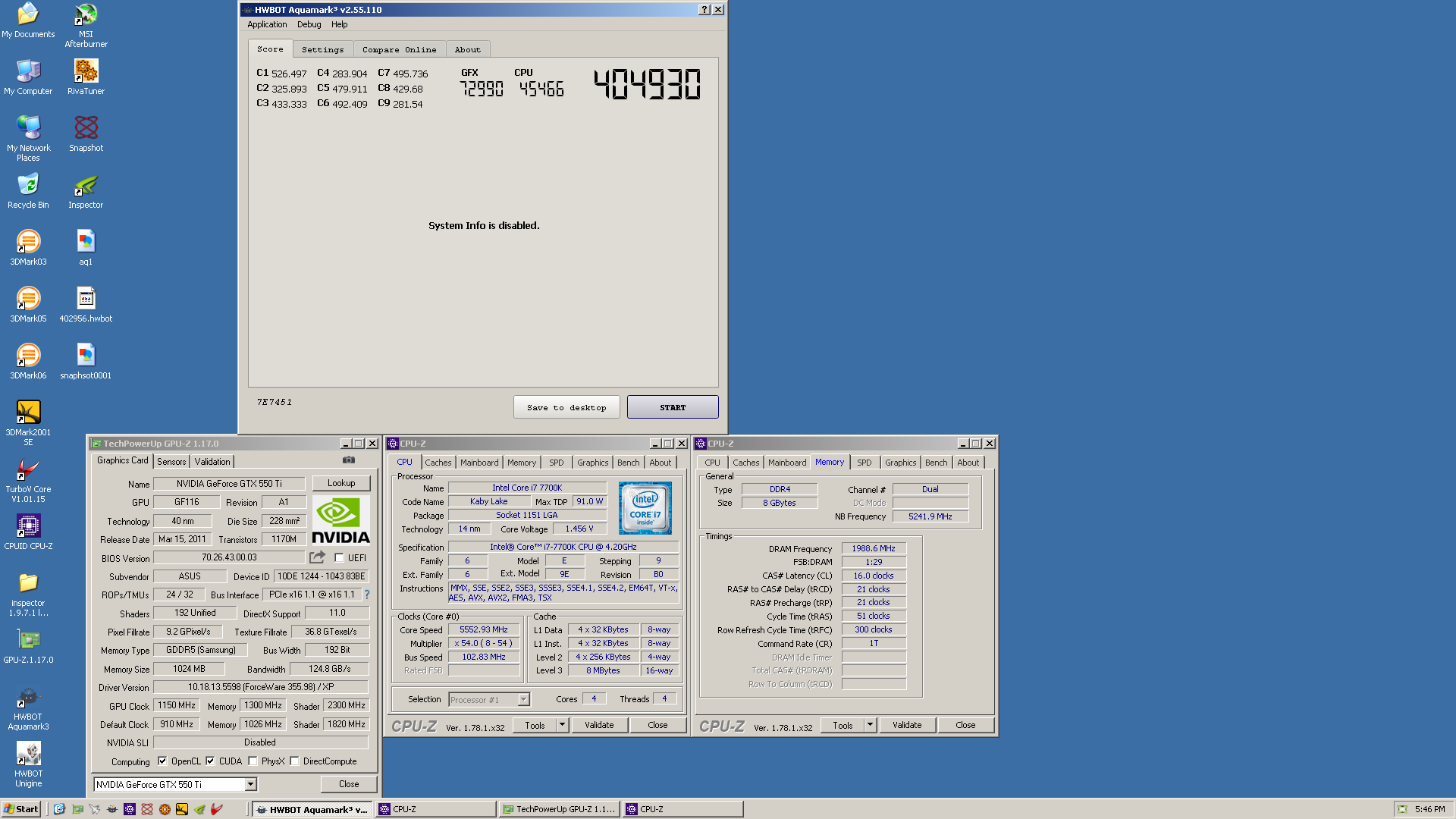Open Bench tab in left CPU-Z window
The width and height of the screenshot is (1456, 819).
point(628,463)
